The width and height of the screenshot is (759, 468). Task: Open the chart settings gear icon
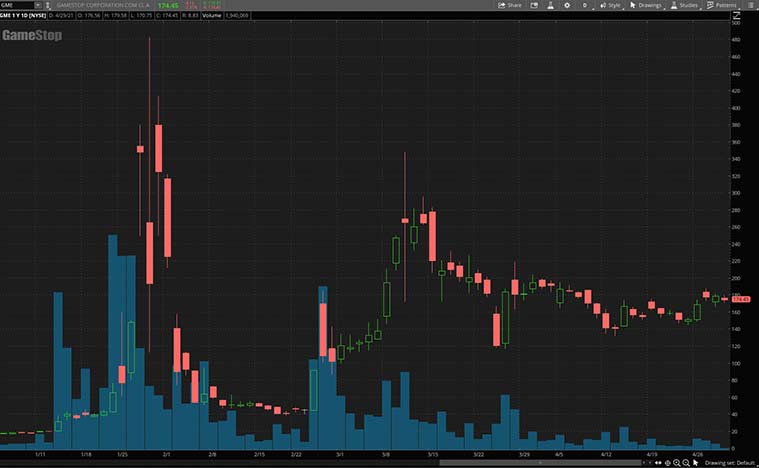566,5
